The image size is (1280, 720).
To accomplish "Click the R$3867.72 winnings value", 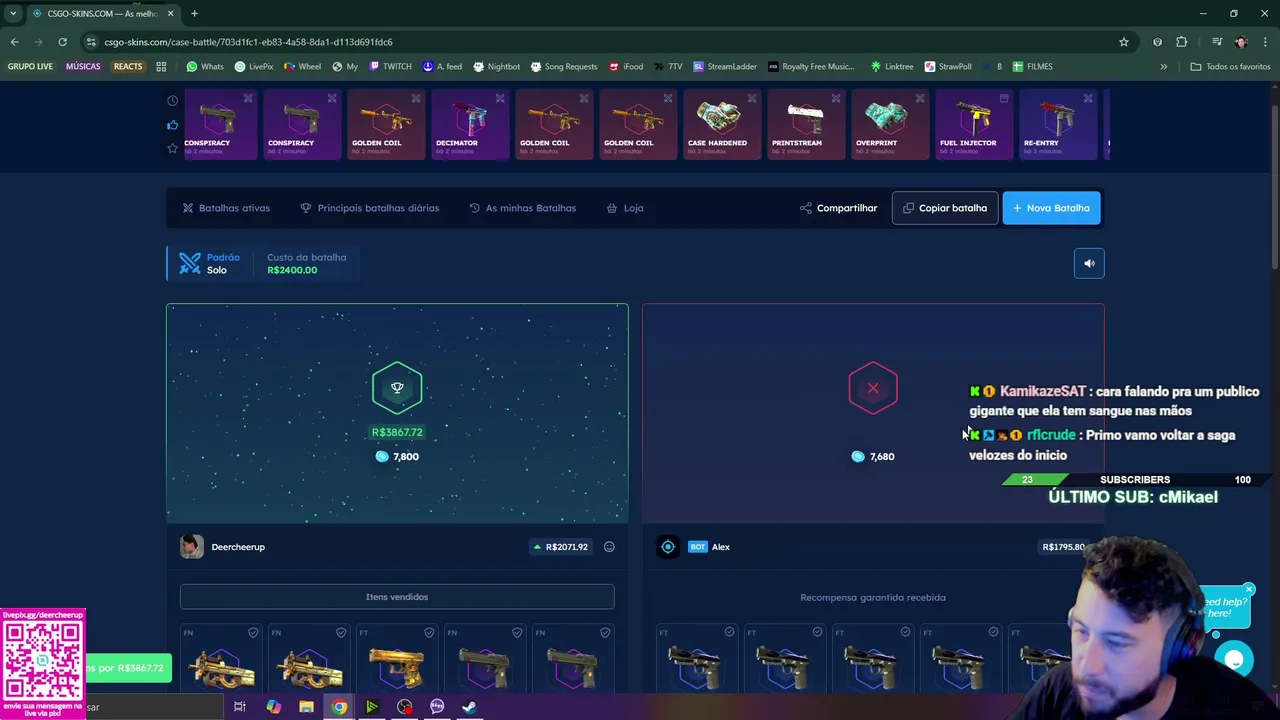I will [397, 432].
